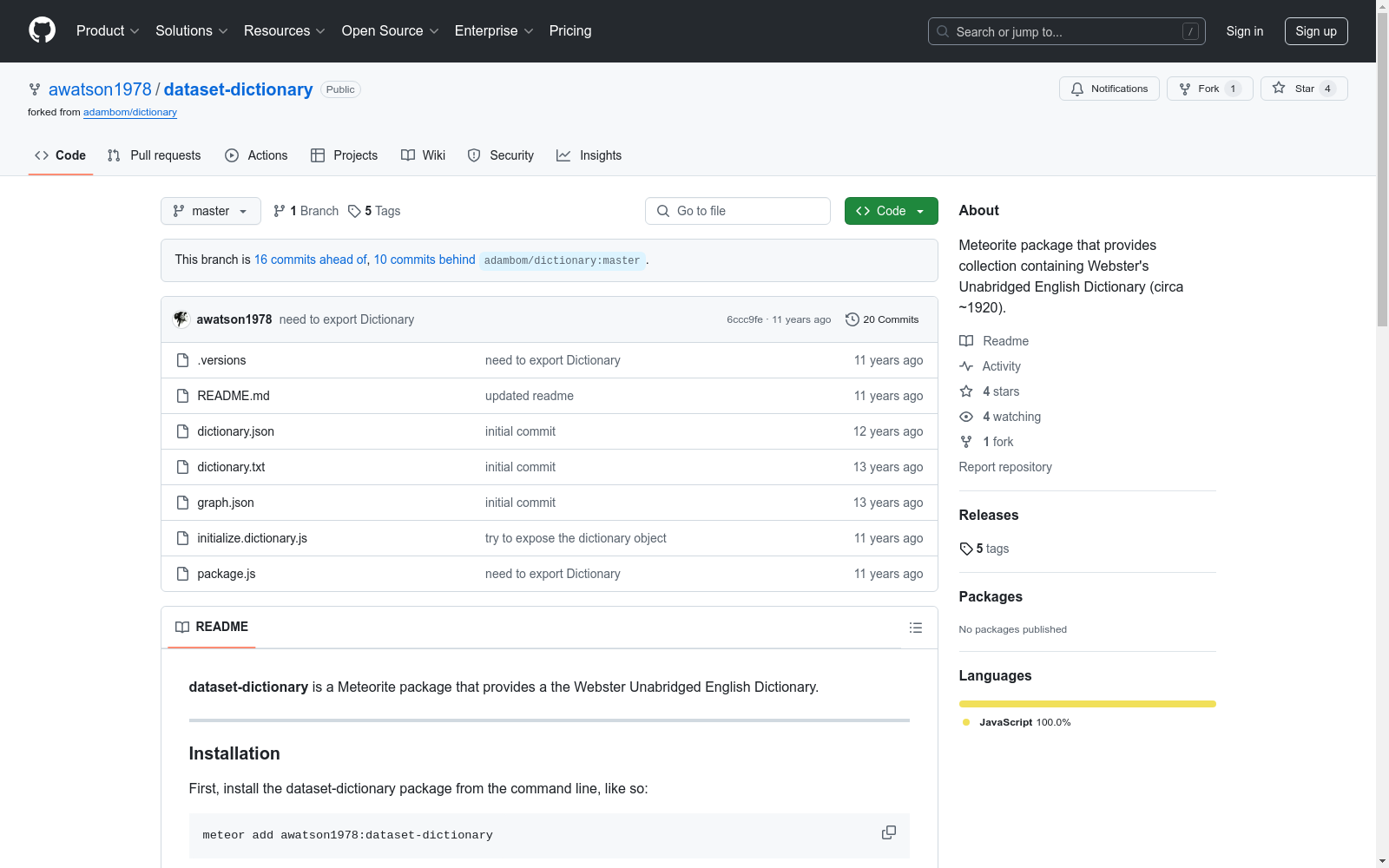Click the yellow JavaScript language bar

[x=1088, y=704]
